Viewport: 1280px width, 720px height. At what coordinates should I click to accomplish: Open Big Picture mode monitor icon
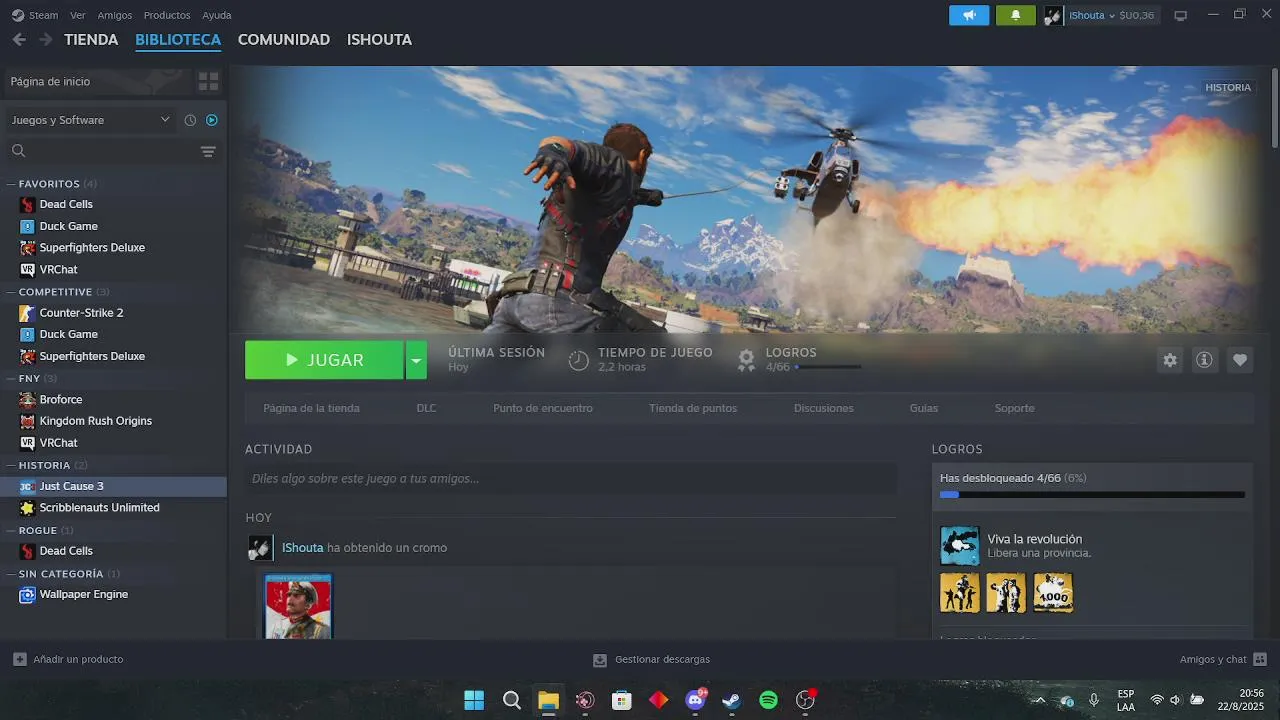point(1180,15)
